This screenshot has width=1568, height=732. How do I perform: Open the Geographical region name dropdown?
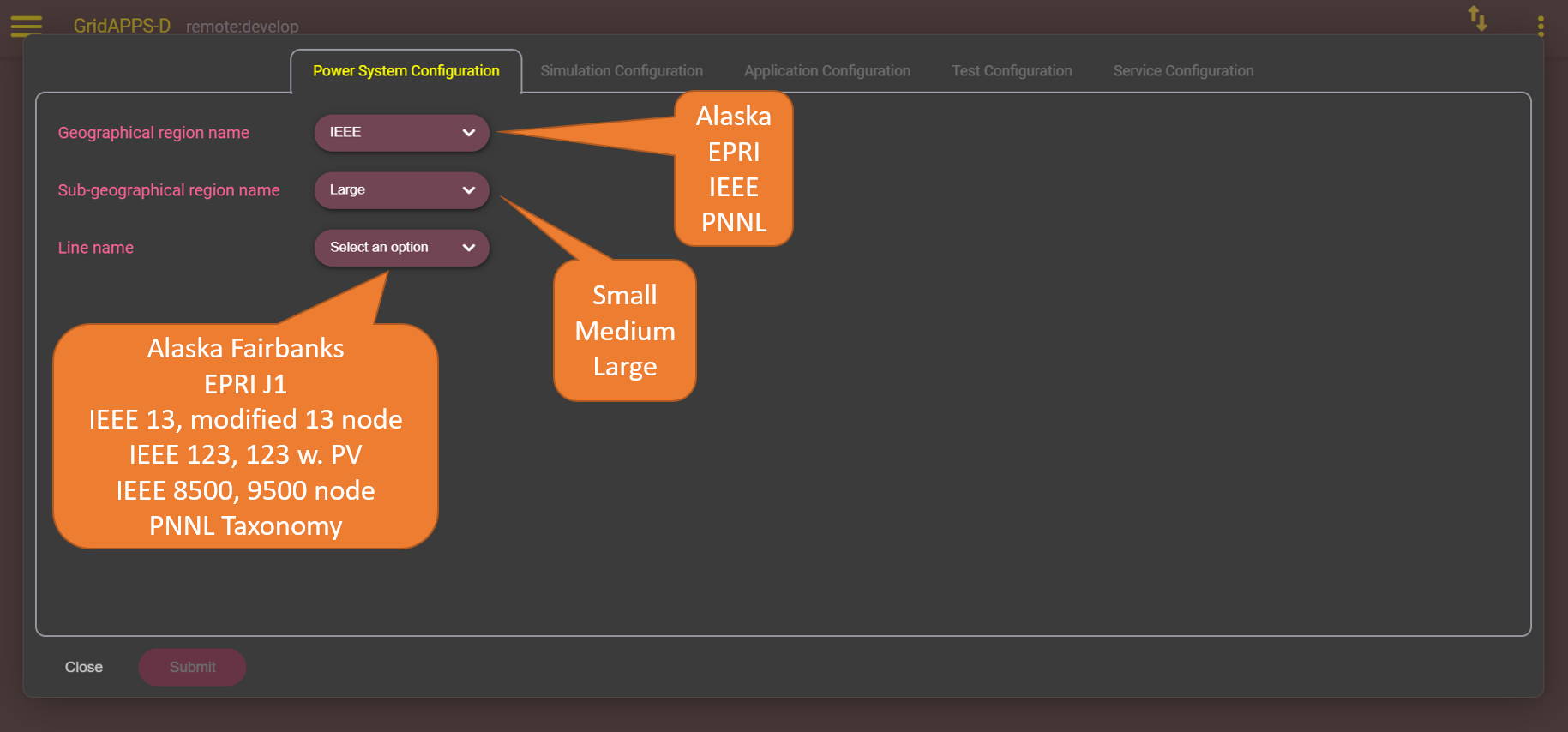(402, 133)
